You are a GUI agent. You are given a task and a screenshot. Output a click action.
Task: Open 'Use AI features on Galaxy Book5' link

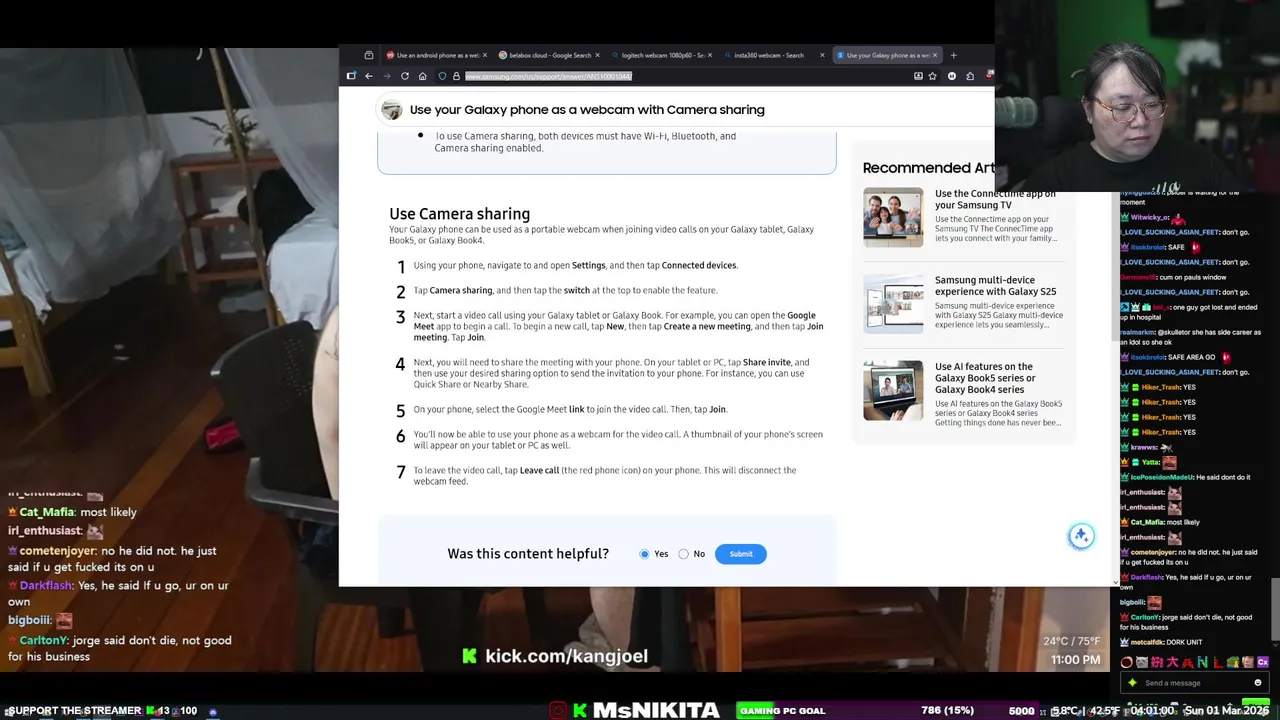pyautogui.click(x=985, y=378)
